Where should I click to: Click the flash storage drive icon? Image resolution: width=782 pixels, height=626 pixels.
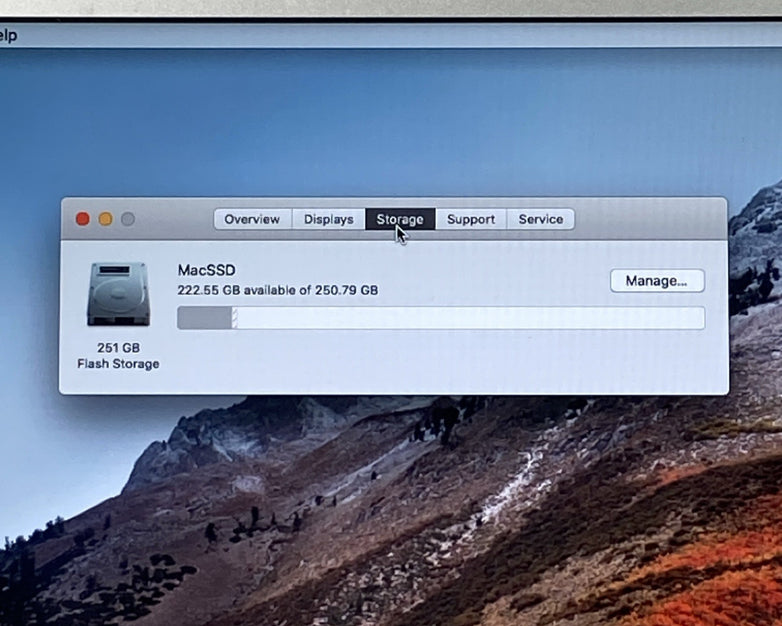pyautogui.click(x=118, y=294)
